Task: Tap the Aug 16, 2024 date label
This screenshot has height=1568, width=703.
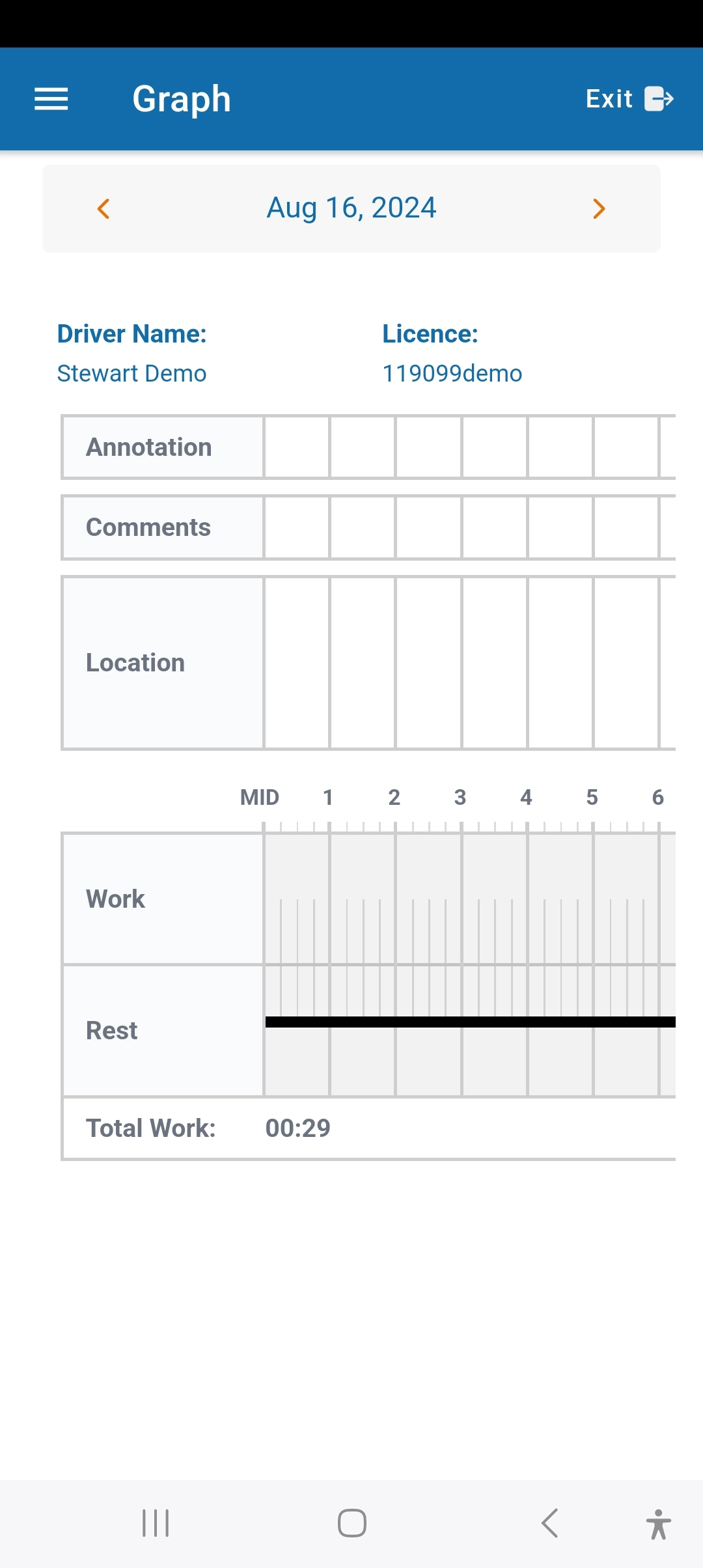Action: click(x=351, y=208)
